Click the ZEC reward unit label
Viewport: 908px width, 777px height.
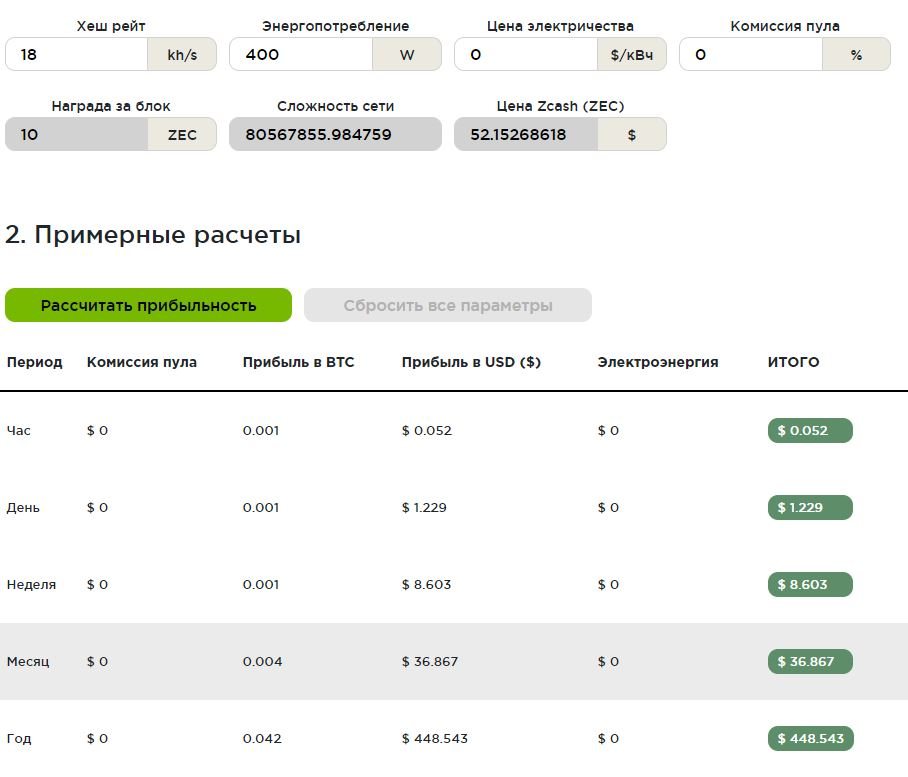pos(182,134)
